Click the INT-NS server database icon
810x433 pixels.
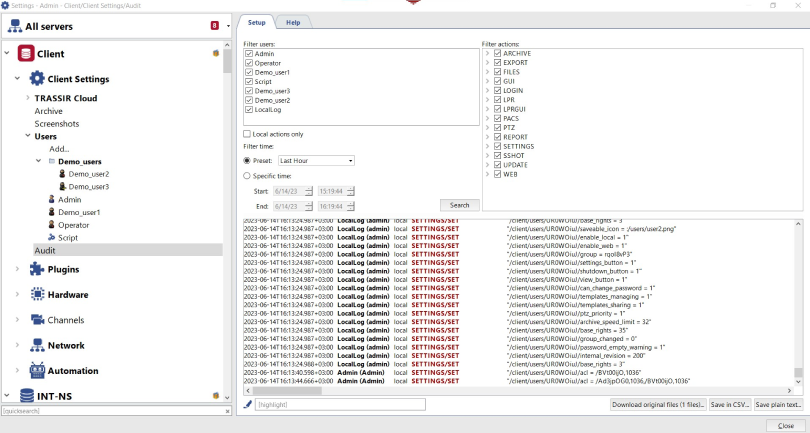(27, 396)
